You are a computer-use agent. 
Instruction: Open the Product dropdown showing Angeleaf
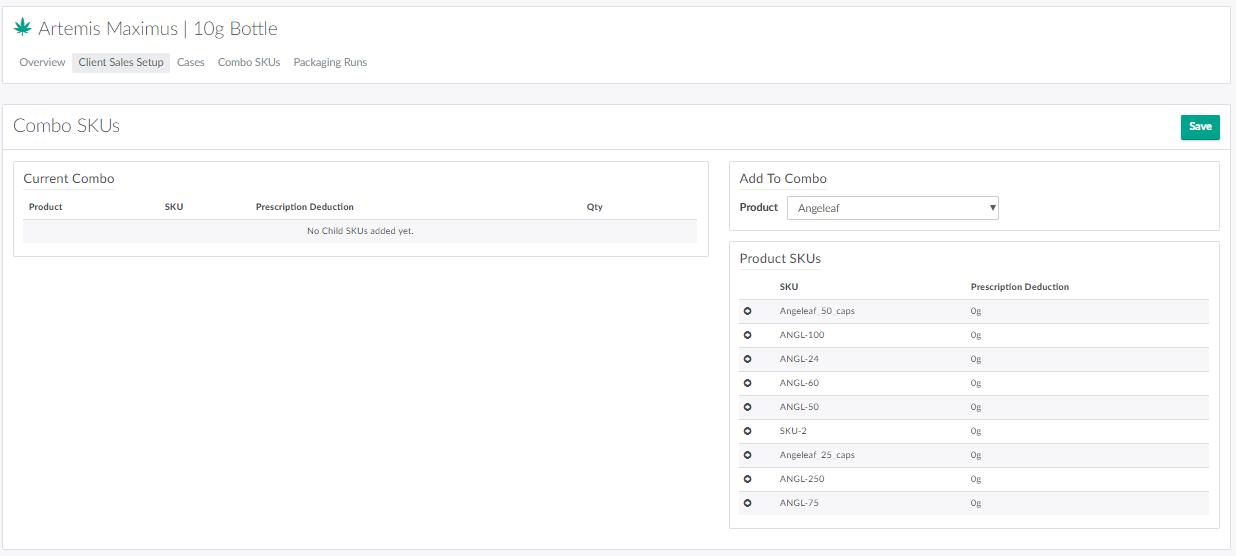click(x=892, y=208)
